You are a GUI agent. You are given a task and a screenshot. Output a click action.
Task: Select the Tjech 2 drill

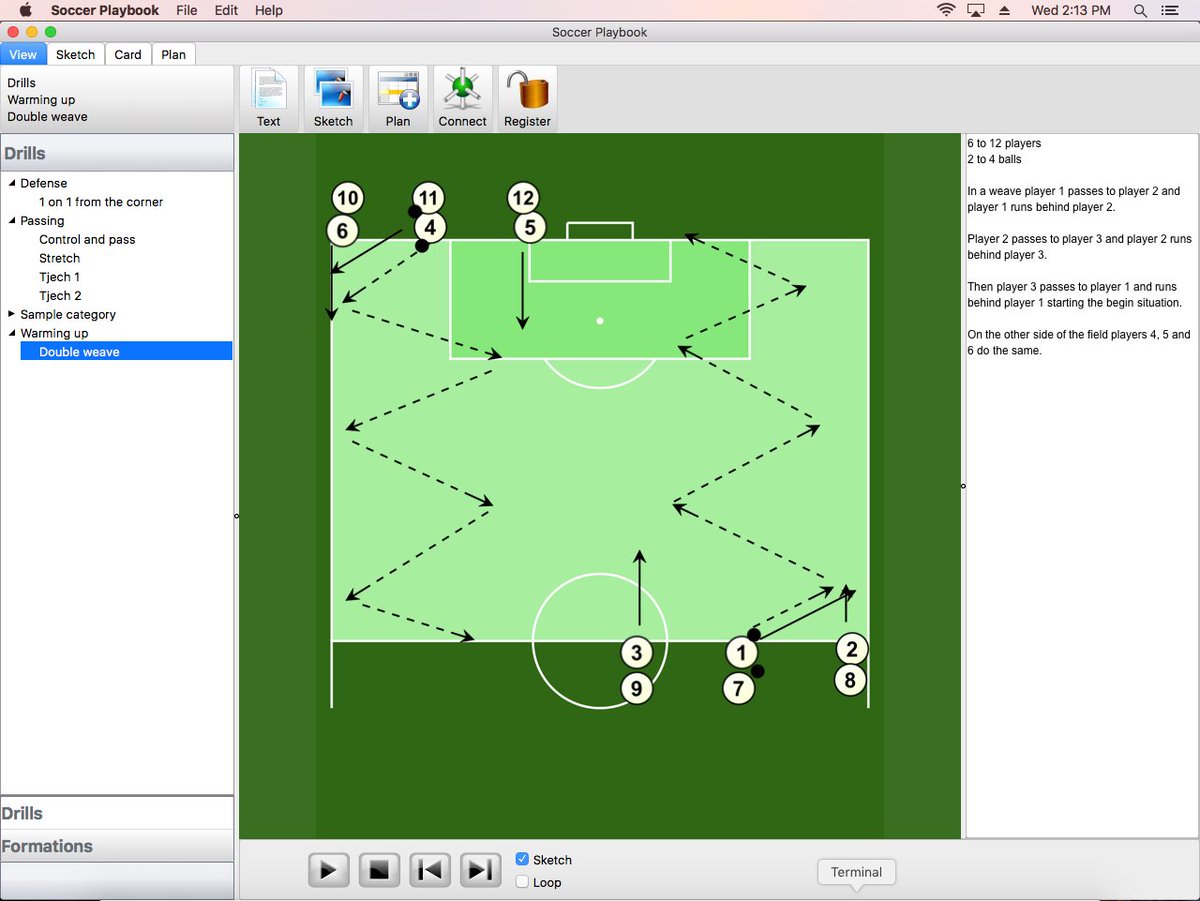coord(60,295)
